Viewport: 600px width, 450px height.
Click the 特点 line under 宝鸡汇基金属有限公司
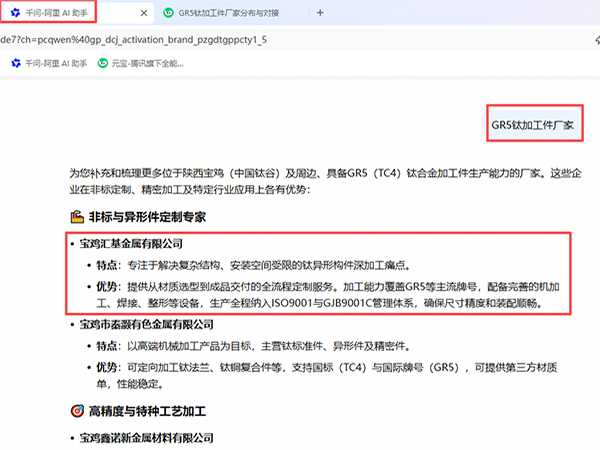tap(253, 265)
